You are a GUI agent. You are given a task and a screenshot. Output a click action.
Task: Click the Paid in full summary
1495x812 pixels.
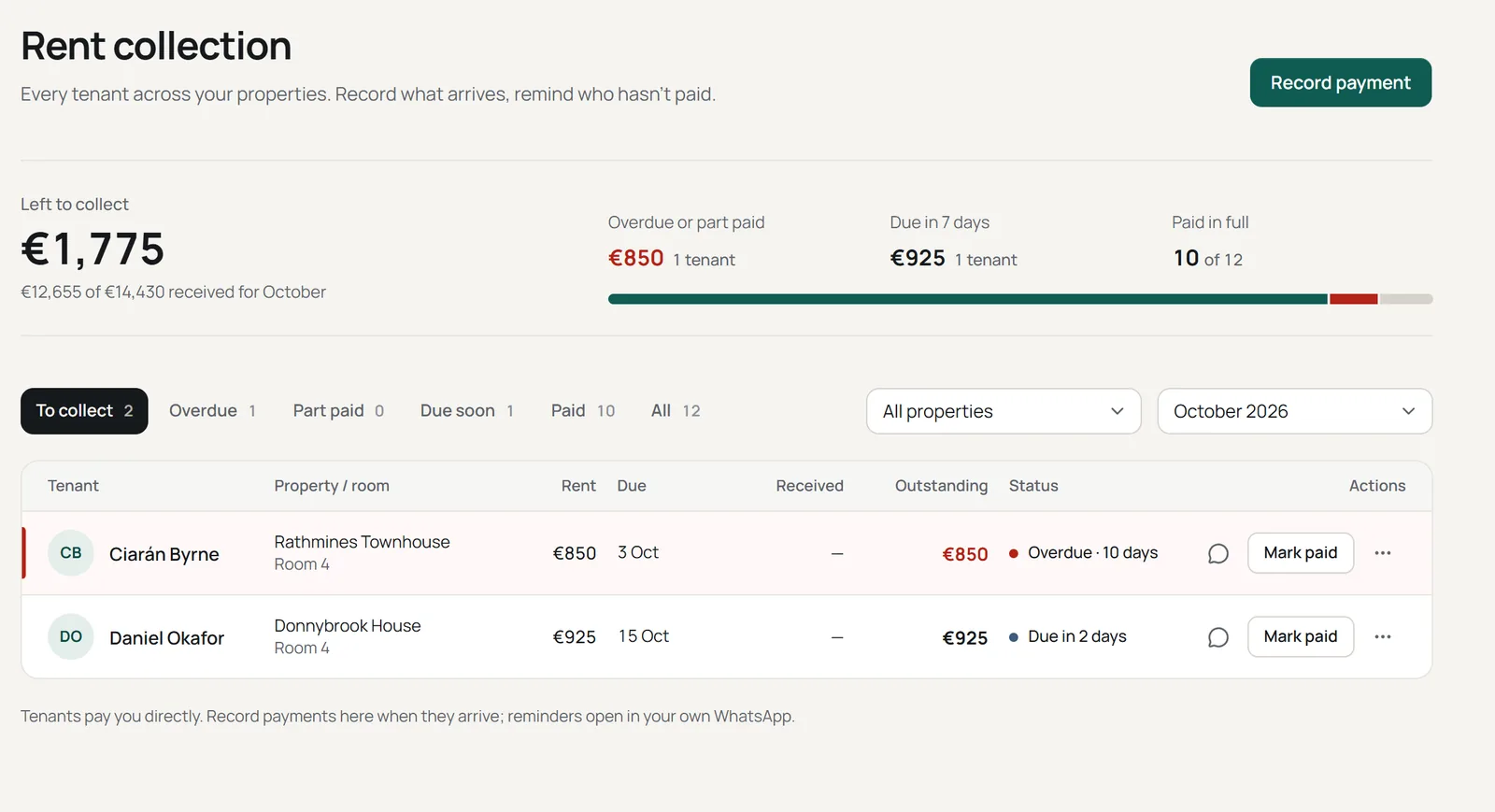point(1210,243)
